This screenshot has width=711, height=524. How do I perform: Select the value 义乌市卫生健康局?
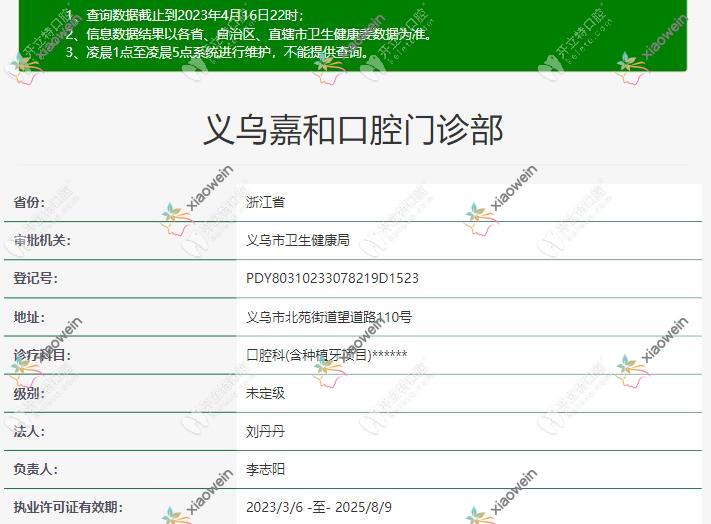pos(298,240)
